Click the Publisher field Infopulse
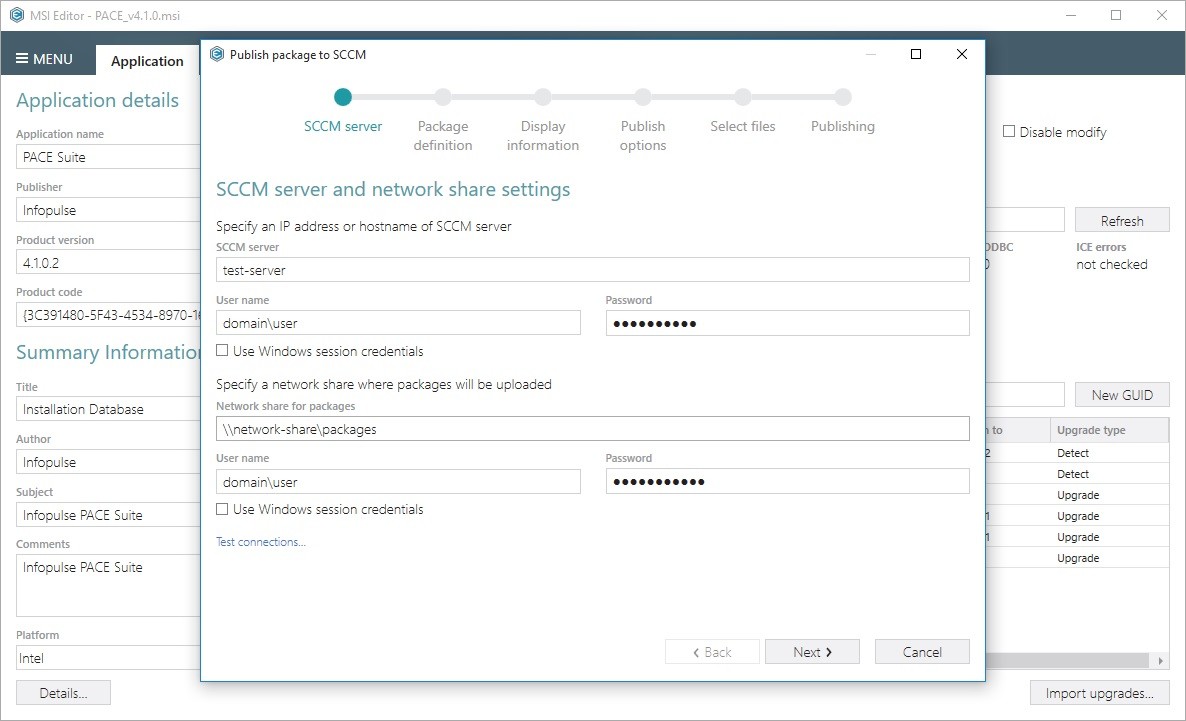This screenshot has height=721, width=1186. 108,210
